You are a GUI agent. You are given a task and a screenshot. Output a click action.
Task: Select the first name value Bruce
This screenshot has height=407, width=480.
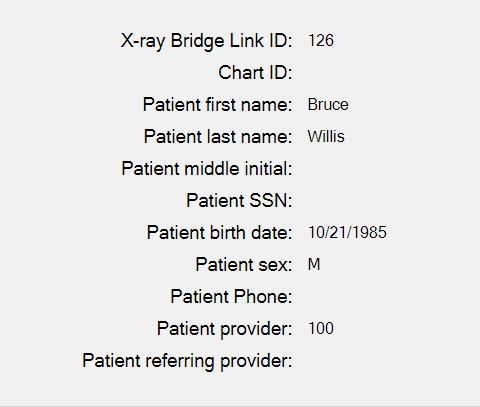click(x=328, y=105)
